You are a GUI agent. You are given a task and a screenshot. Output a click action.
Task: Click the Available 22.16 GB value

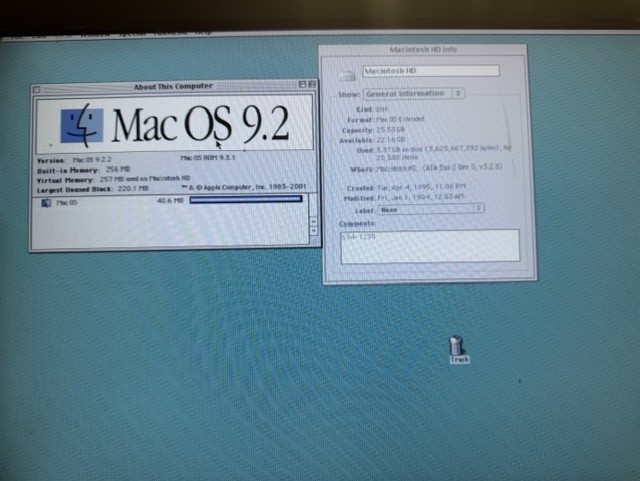[391, 140]
